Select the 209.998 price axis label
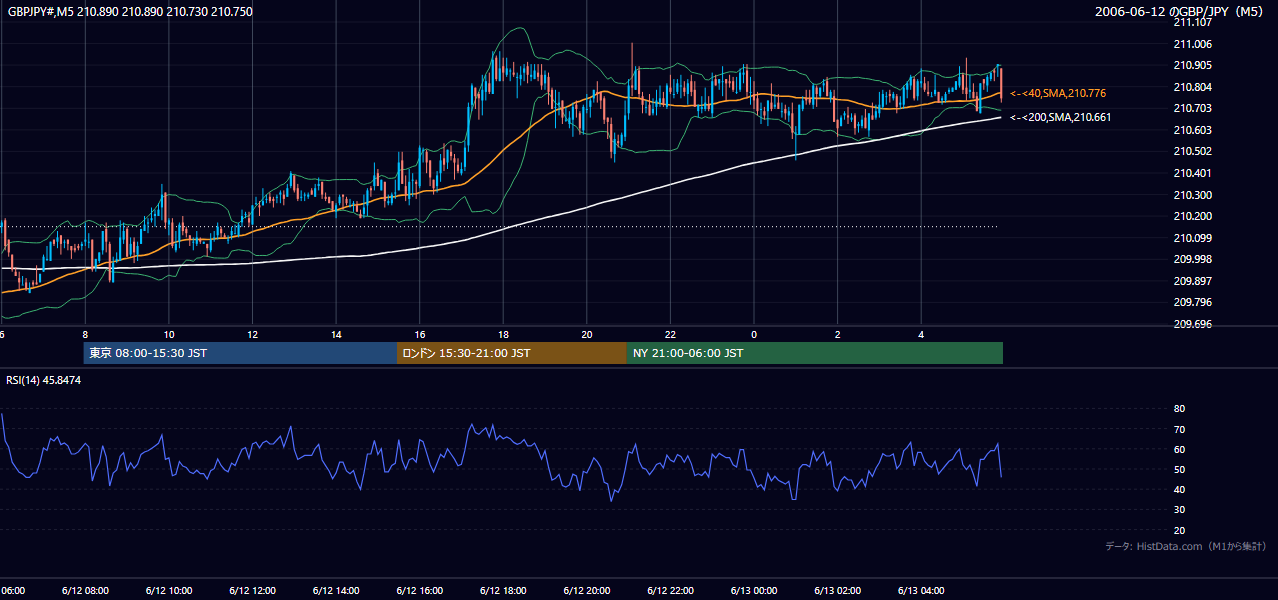The width and height of the screenshot is (1278, 600). pos(1192,259)
